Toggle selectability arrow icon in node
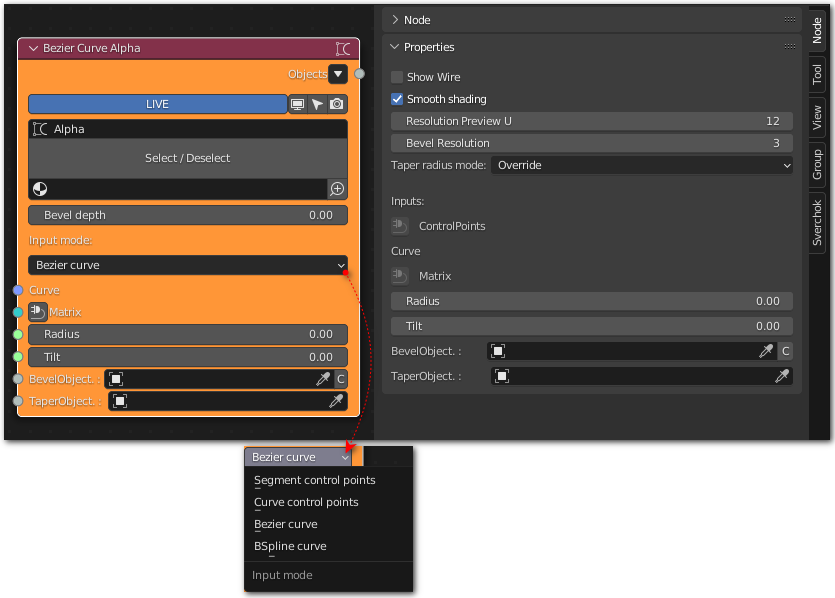Image resolution: width=835 pixels, height=598 pixels. click(317, 104)
